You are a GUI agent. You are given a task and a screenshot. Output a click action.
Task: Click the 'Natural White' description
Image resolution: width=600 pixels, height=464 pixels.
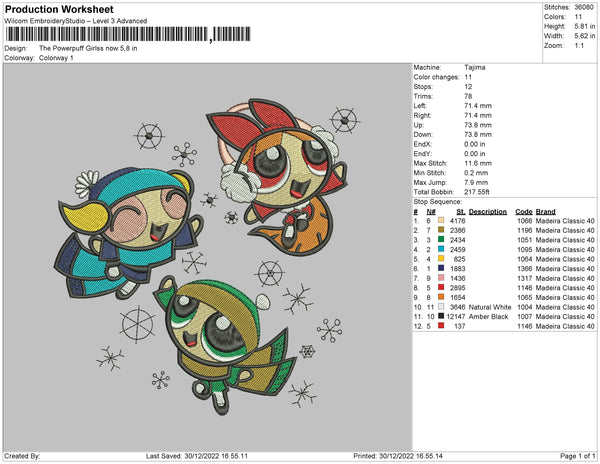(490, 307)
